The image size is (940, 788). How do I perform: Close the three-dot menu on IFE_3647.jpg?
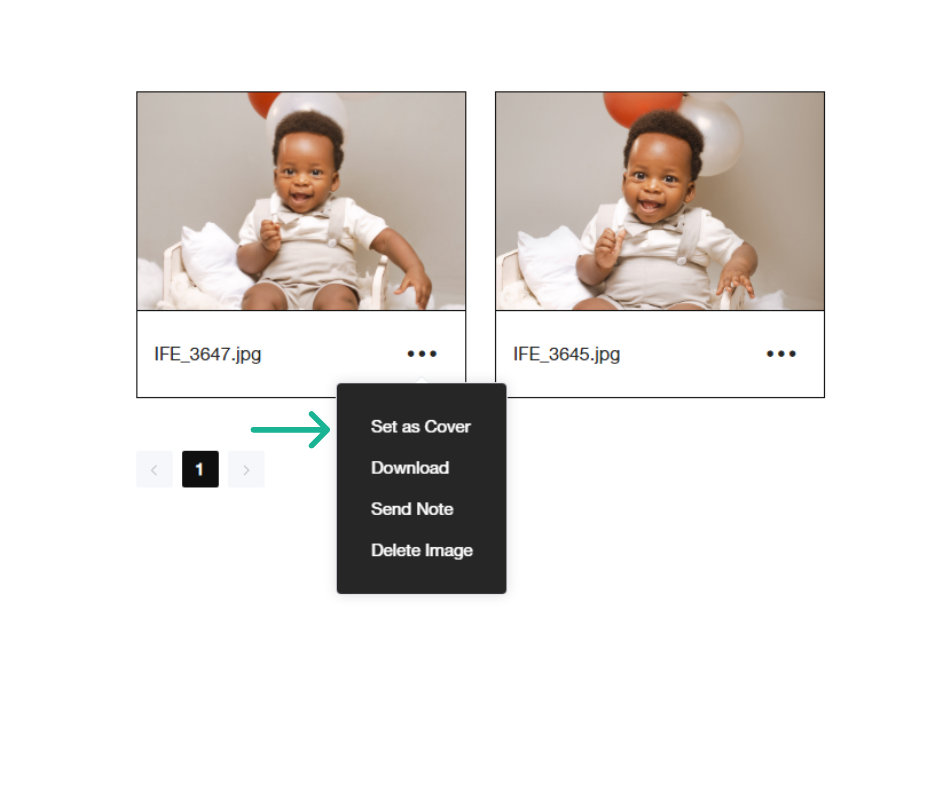pyautogui.click(x=421, y=354)
